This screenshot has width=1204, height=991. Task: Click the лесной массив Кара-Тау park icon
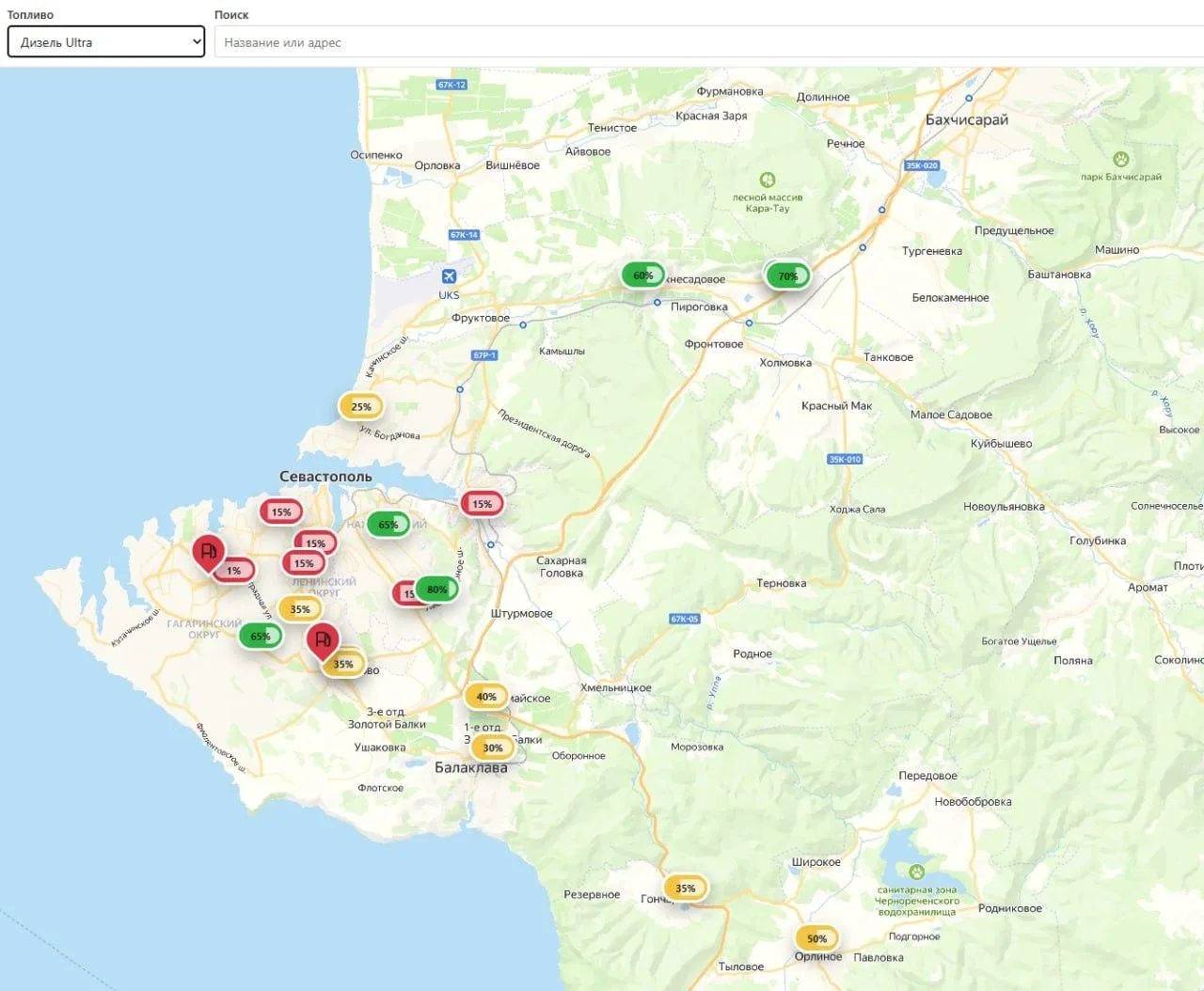(x=768, y=179)
